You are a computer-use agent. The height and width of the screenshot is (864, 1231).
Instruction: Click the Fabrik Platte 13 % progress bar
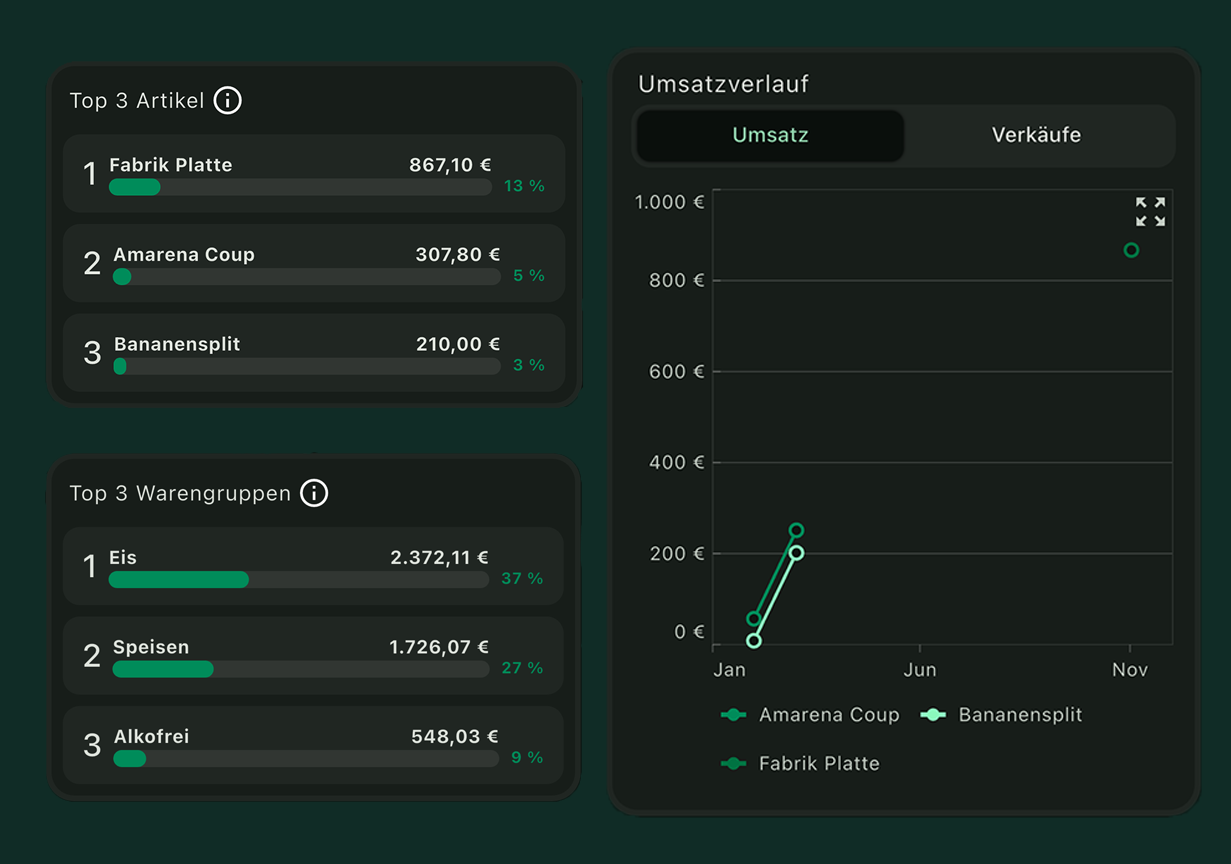[x=300, y=187]
